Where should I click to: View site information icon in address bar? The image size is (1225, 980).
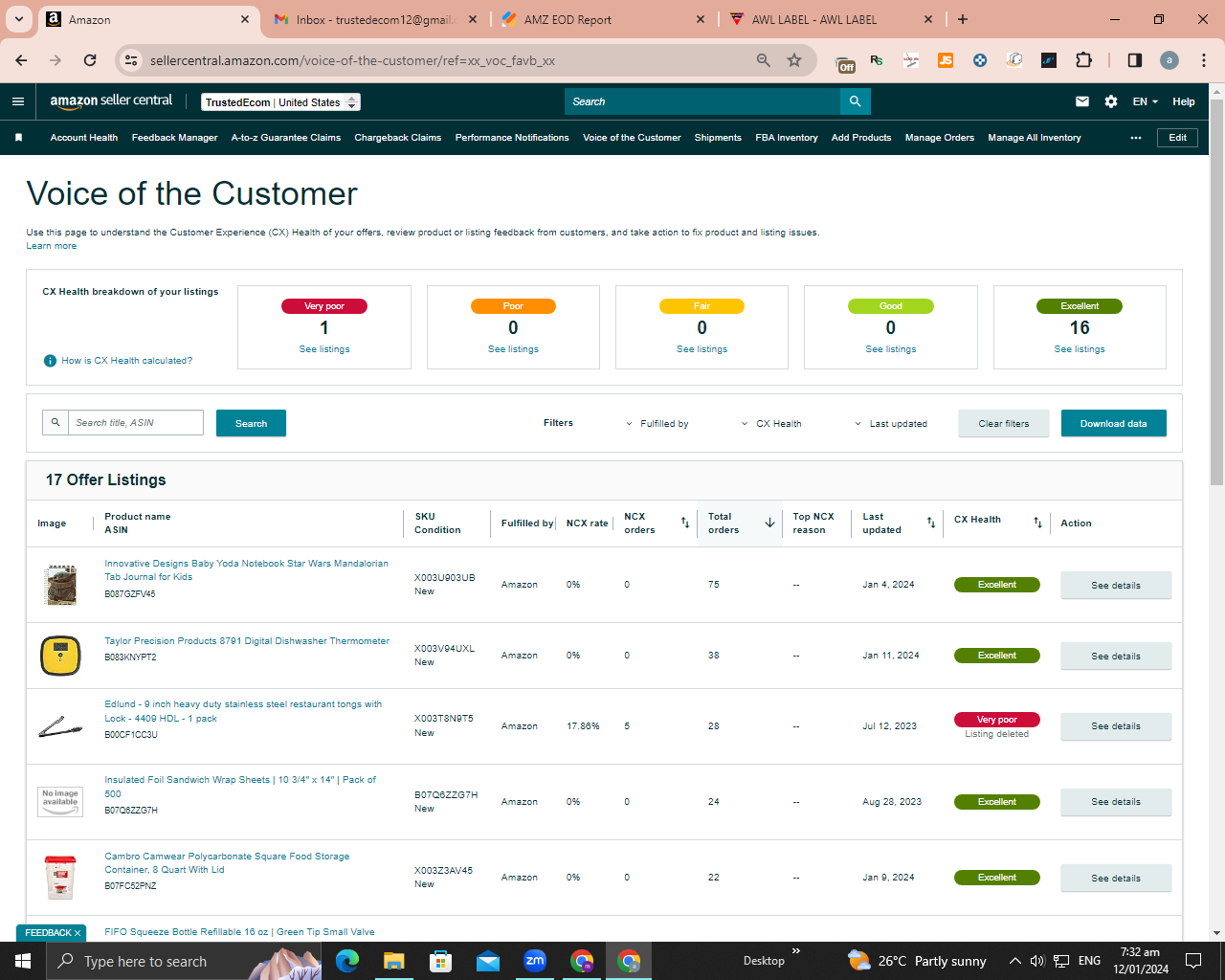131,60
